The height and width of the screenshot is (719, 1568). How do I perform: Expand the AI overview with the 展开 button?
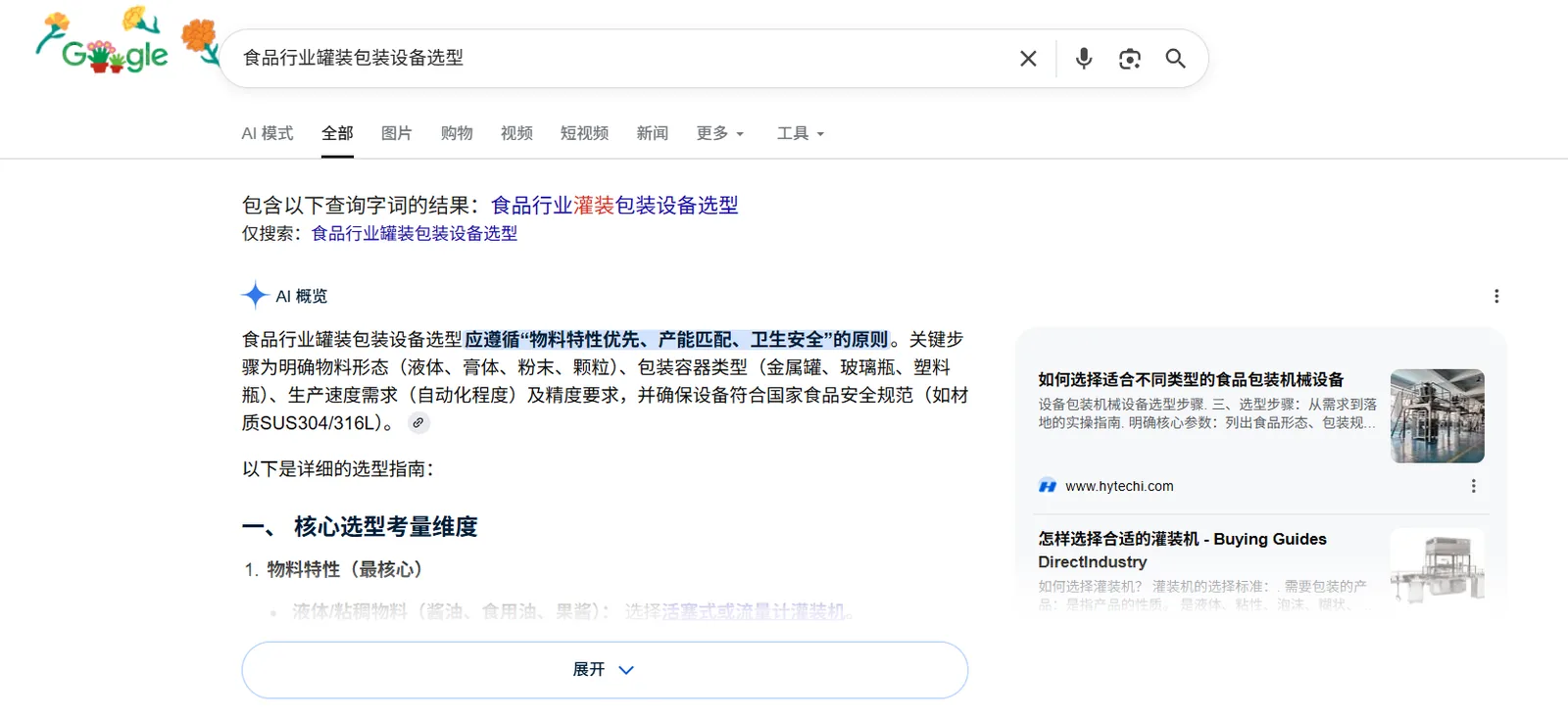point(605,670)
